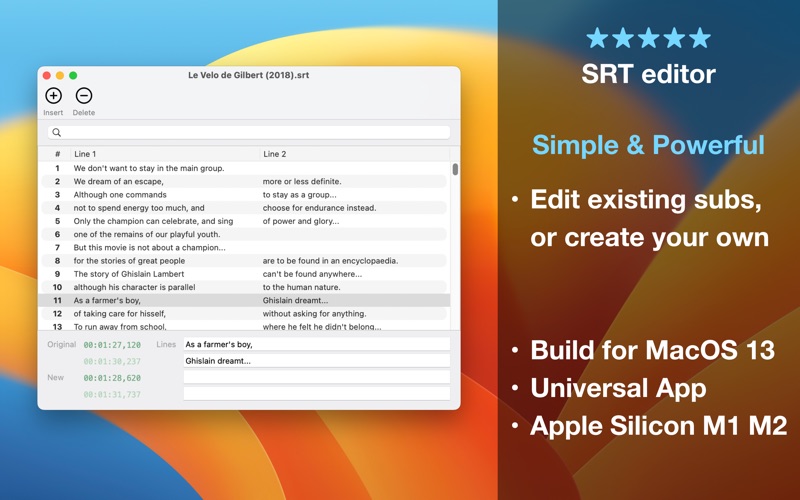Select row 'Only the champion can celebrate, and sing'
The width and height of the screenshot is (800, 500).
(x=244, y=221)
